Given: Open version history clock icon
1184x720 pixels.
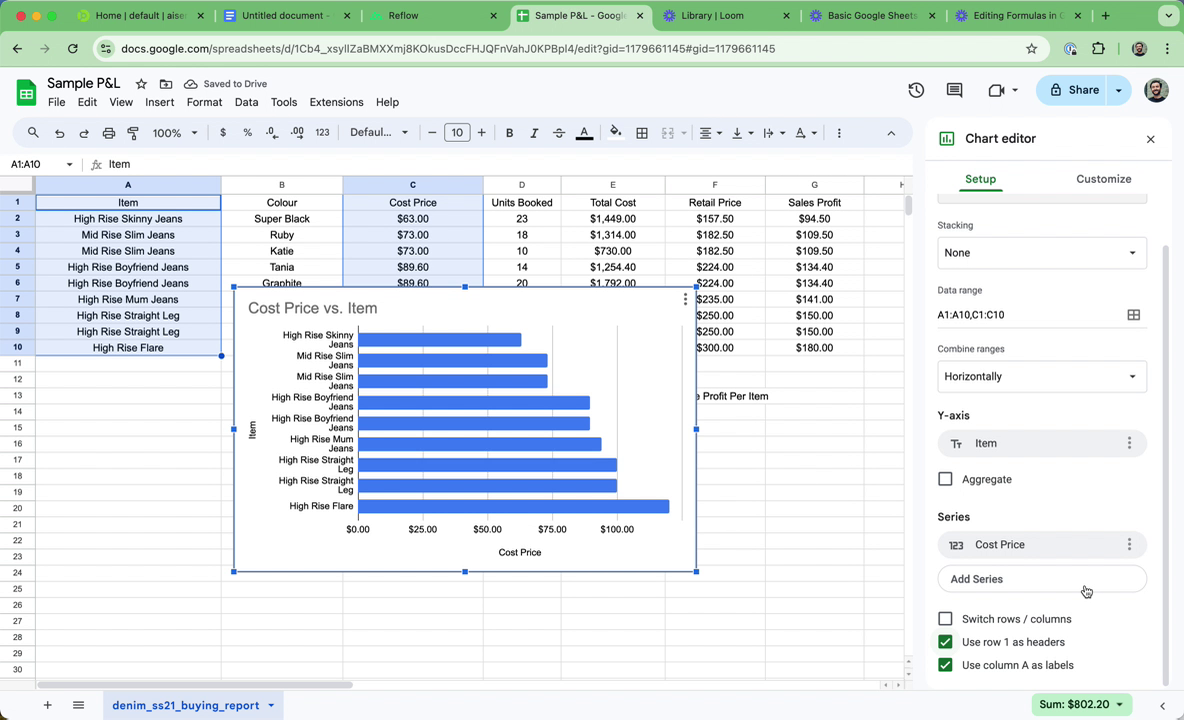Looking at the screenshot, I should [x=916, y=90].
